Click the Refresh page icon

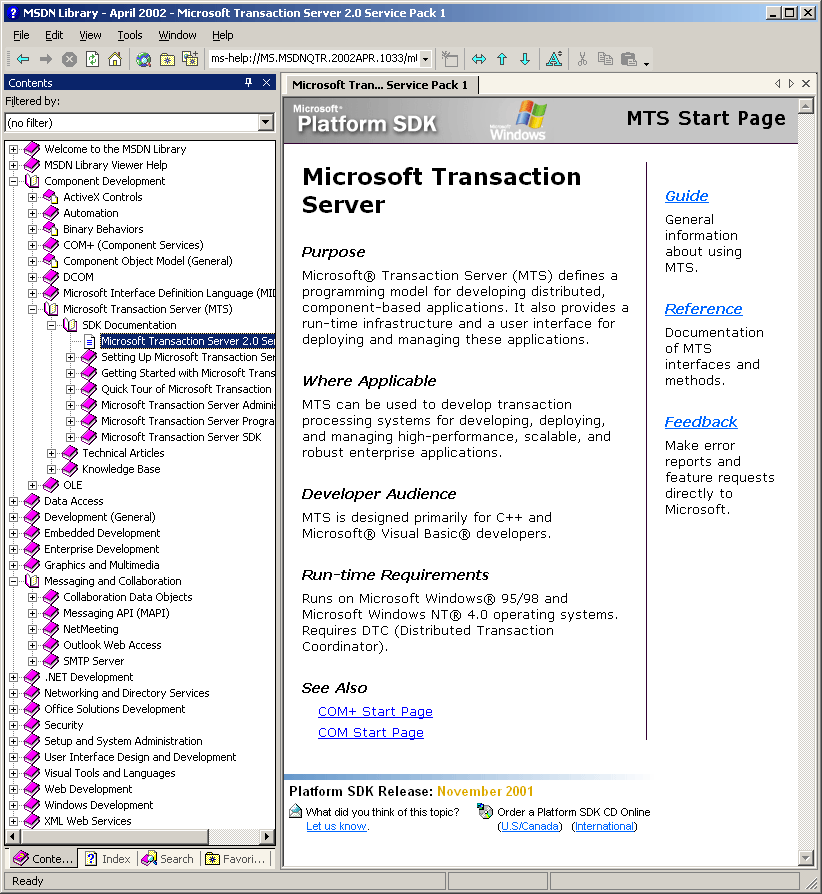coord(92,59)
